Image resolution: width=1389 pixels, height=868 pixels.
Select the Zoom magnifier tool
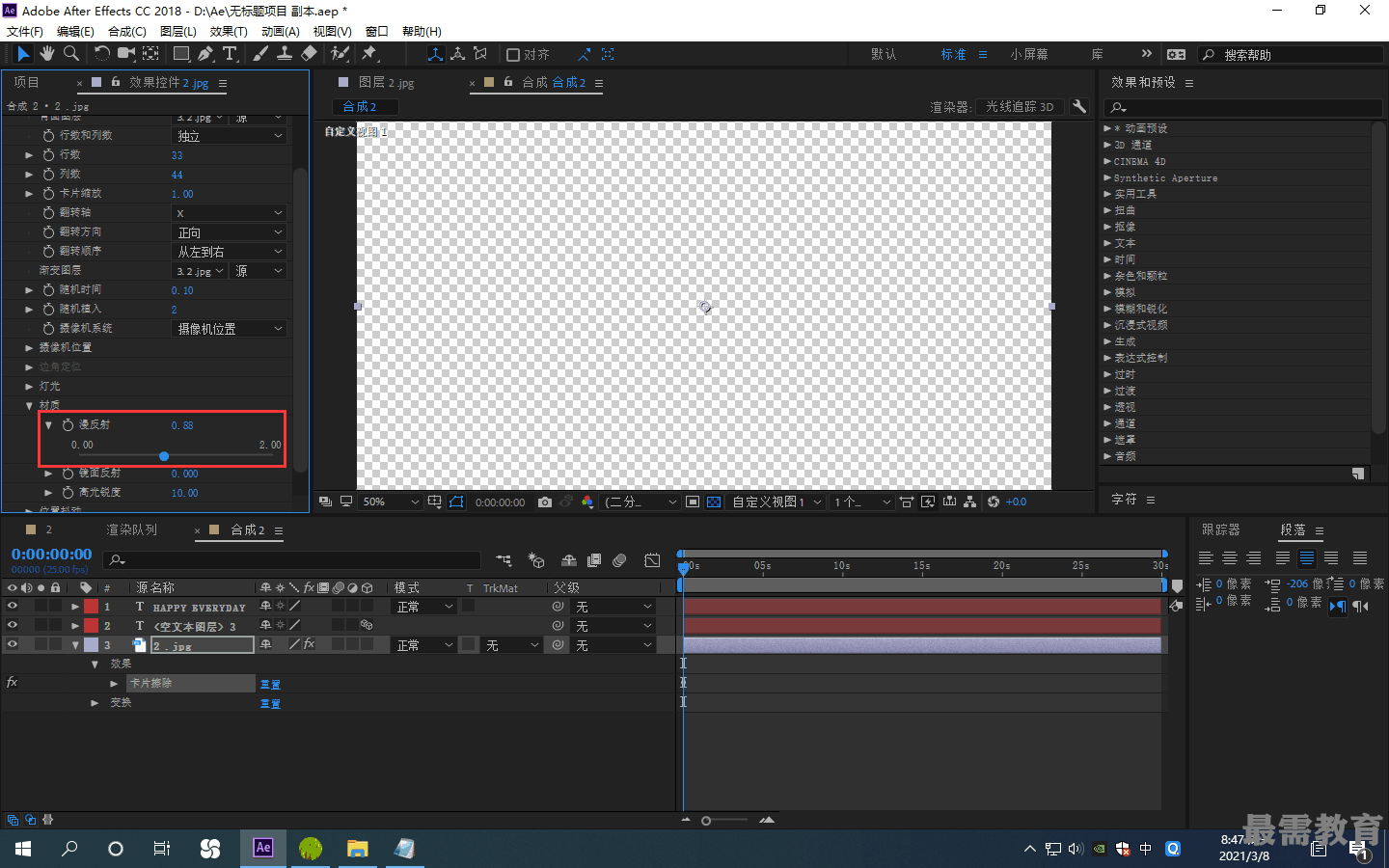[x=70, y=54]
